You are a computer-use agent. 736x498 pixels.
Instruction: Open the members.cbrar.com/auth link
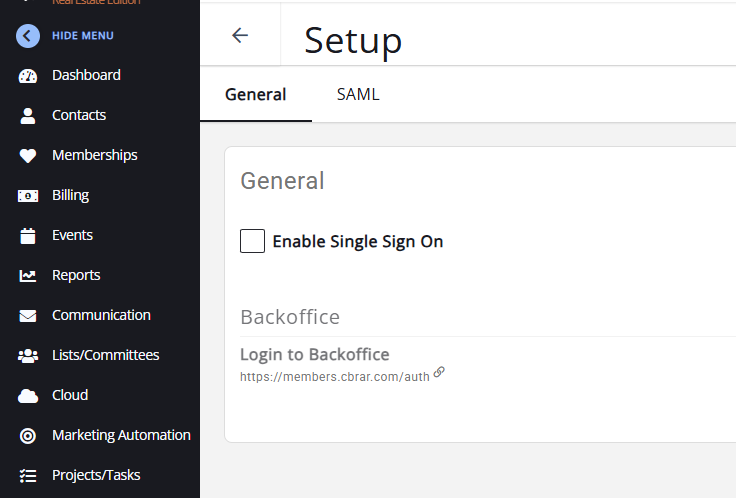335,377
